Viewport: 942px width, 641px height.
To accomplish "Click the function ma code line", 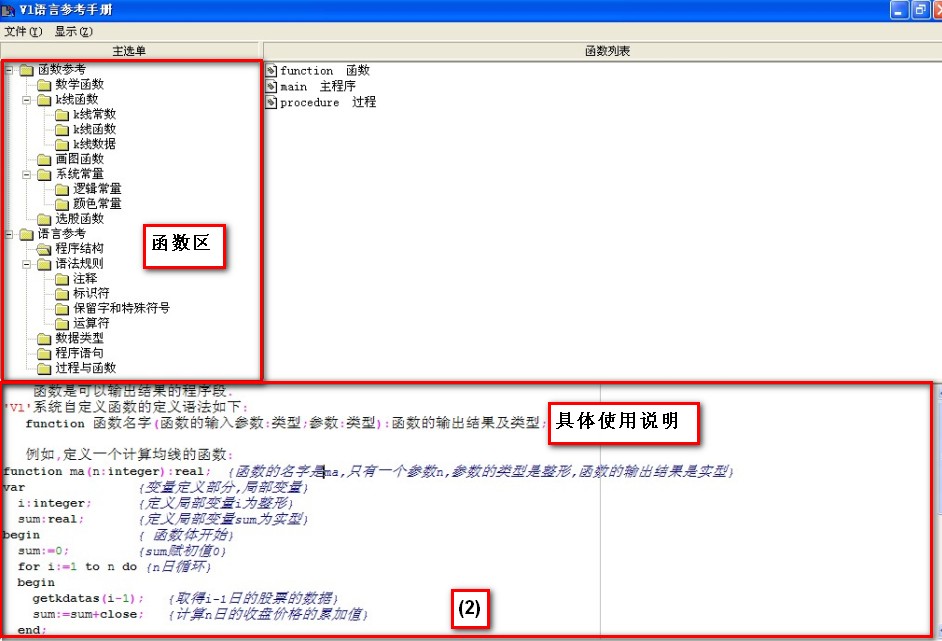I will coord(107,471).
